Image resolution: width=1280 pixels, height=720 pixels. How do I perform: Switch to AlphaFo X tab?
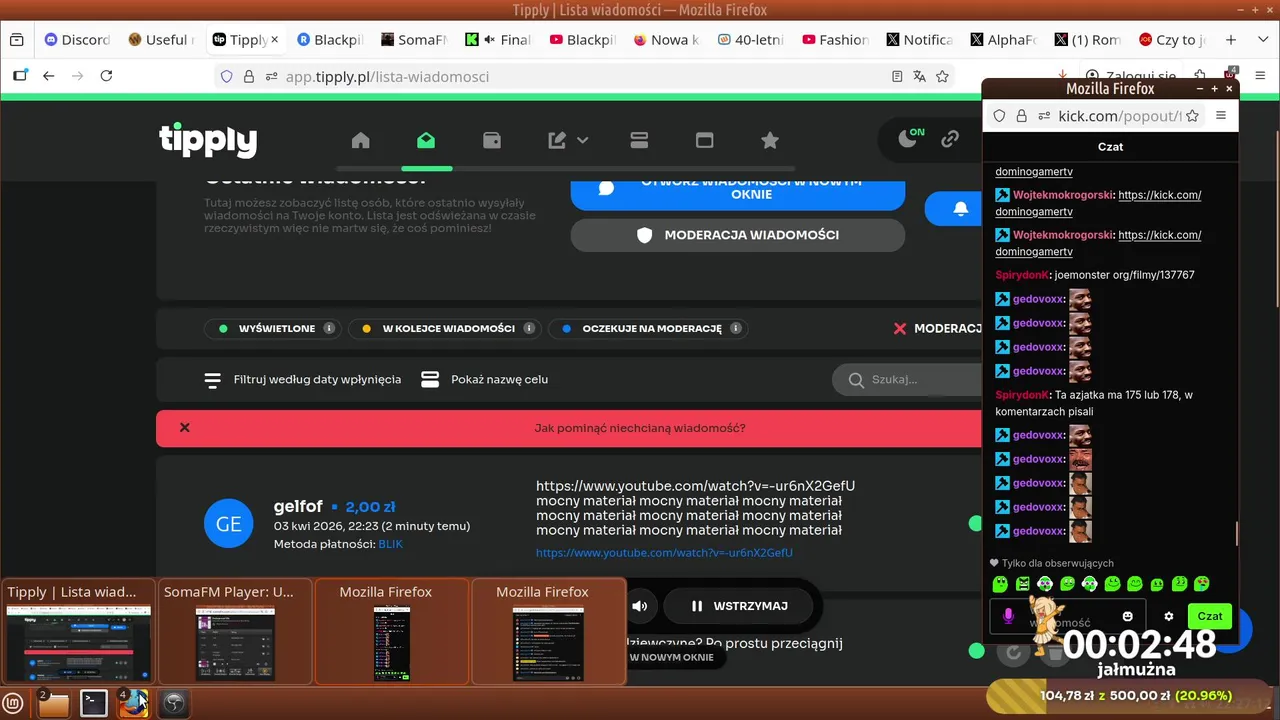click(1003, 40)
